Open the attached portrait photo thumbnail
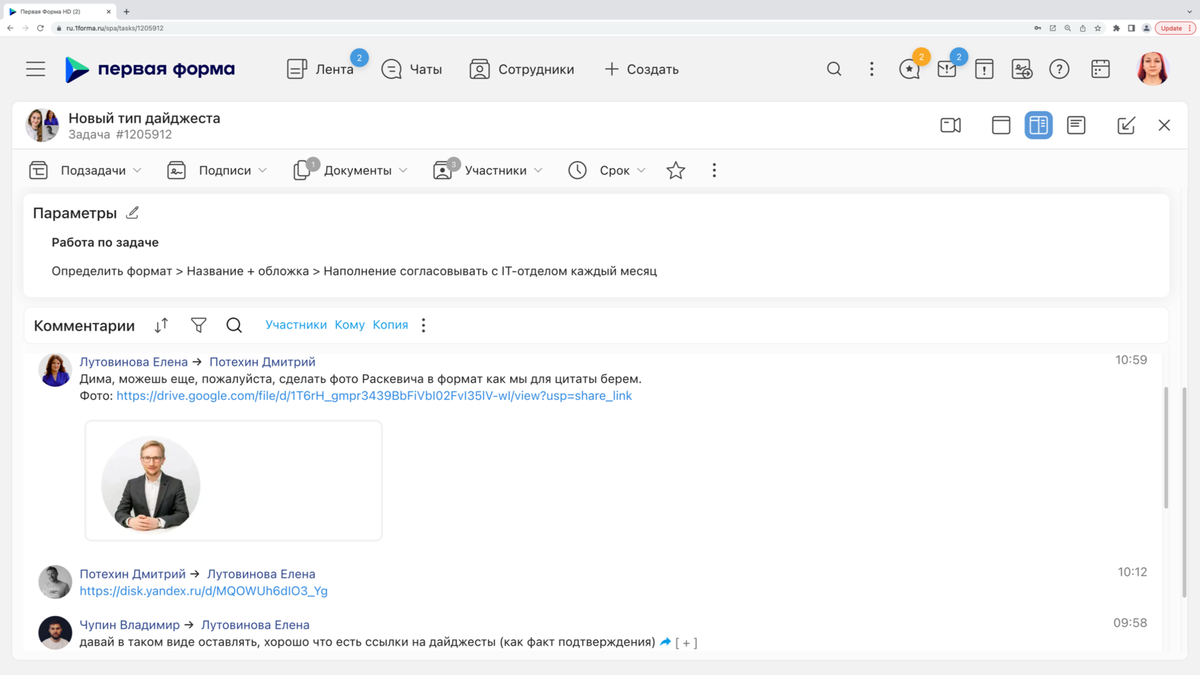1200x675 pixels. pyautogui.click(x=151, y=484)
